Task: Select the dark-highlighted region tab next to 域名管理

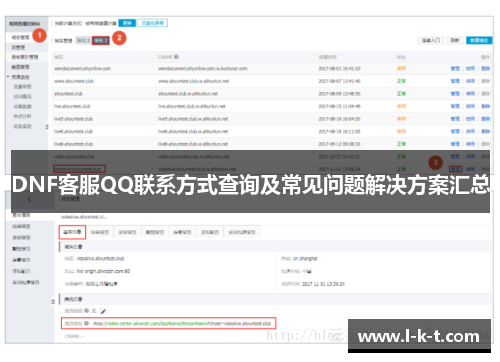Action: click(x=101, y=41)
